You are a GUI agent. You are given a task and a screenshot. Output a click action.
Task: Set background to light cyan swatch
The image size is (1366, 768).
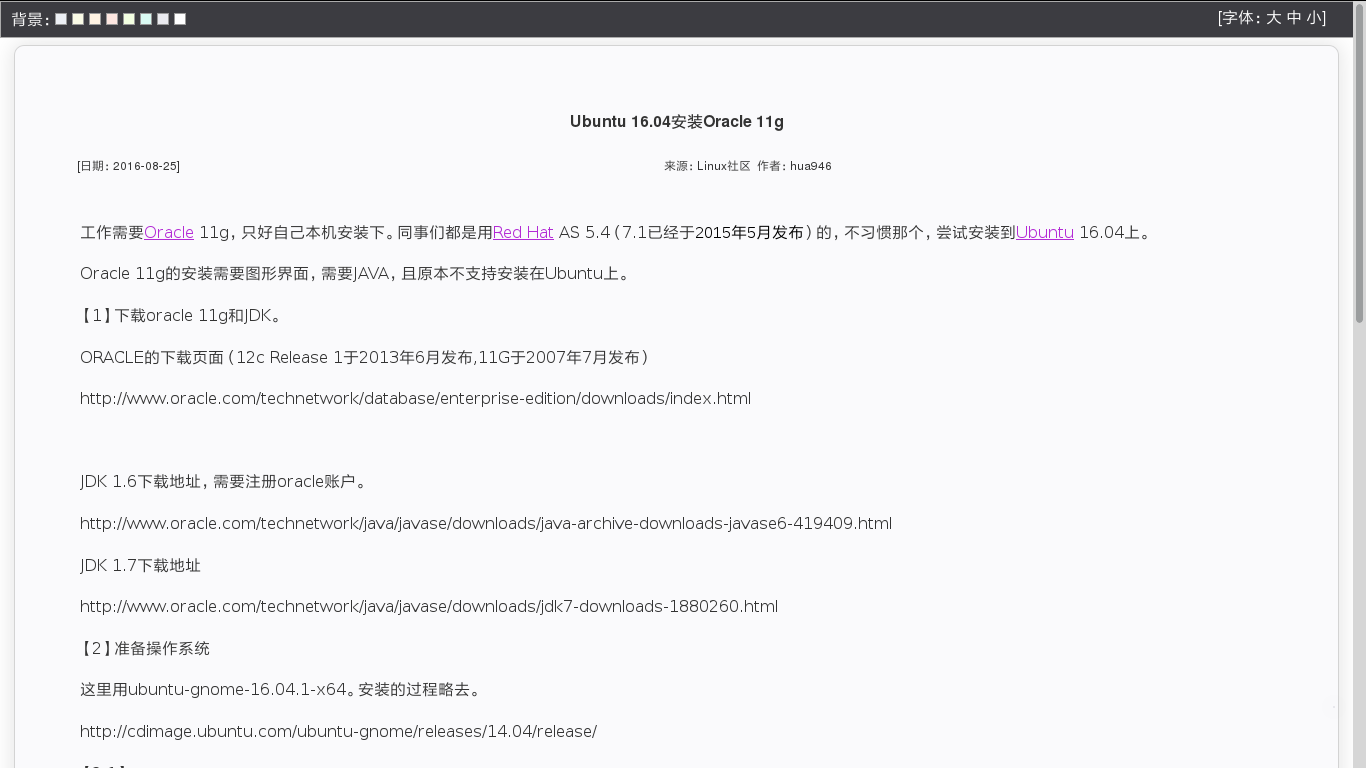pyautogui.click(x=146, y=19)
